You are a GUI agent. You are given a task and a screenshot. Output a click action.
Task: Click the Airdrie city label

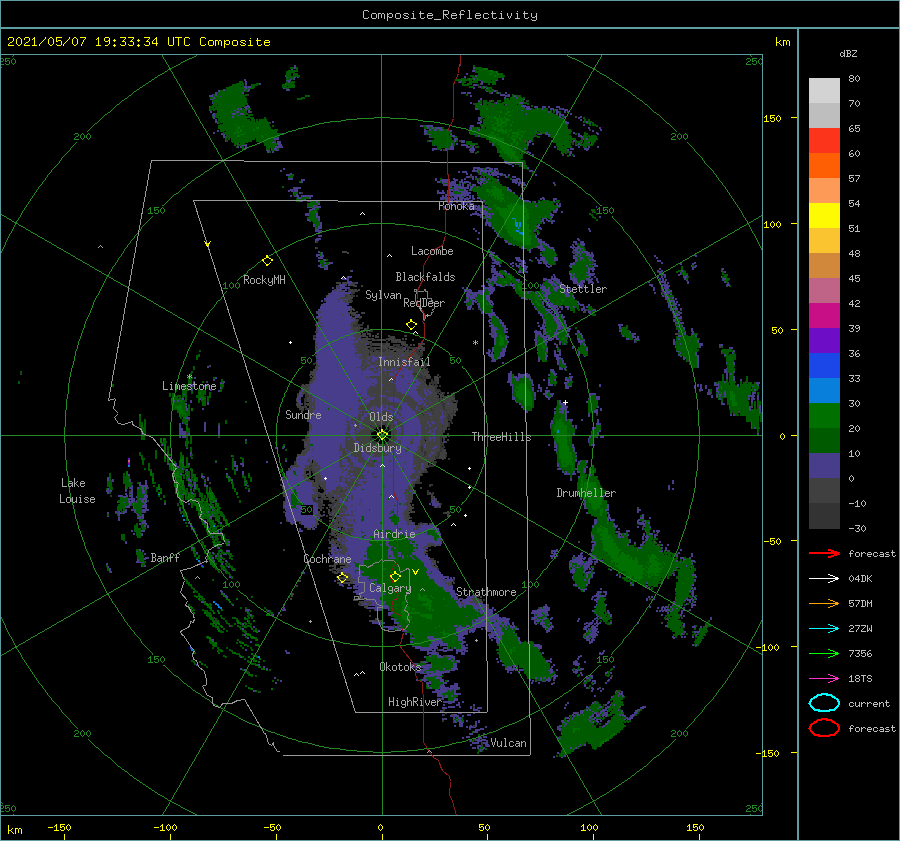click(394, 534)
